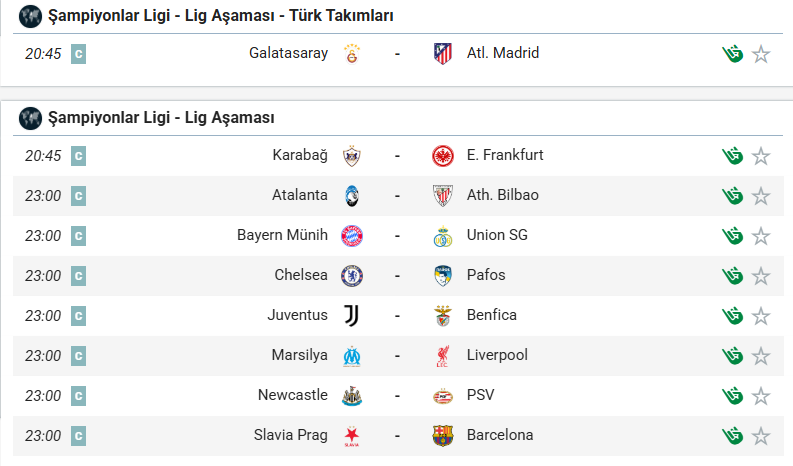Collapse the Şampiyonlar Ligi - Lig Aşaması section
The image size is (793, 466).
point(161,118)
